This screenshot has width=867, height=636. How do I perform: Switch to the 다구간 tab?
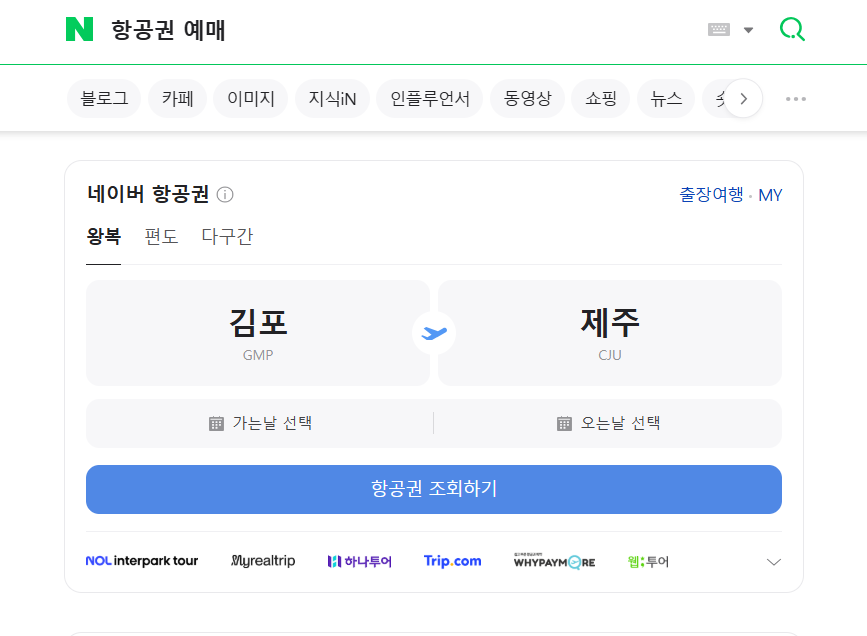click(226, 236)
